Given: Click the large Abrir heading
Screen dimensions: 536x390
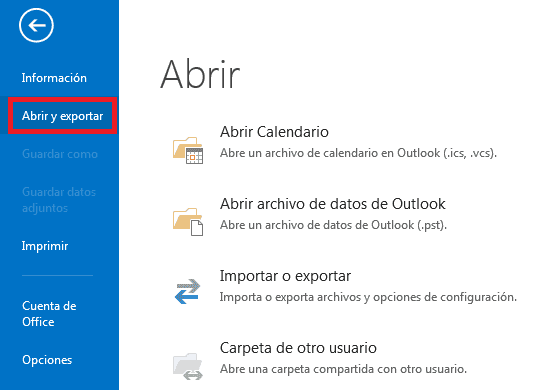Looking at the screenshot, I should [x=200, y=74].
